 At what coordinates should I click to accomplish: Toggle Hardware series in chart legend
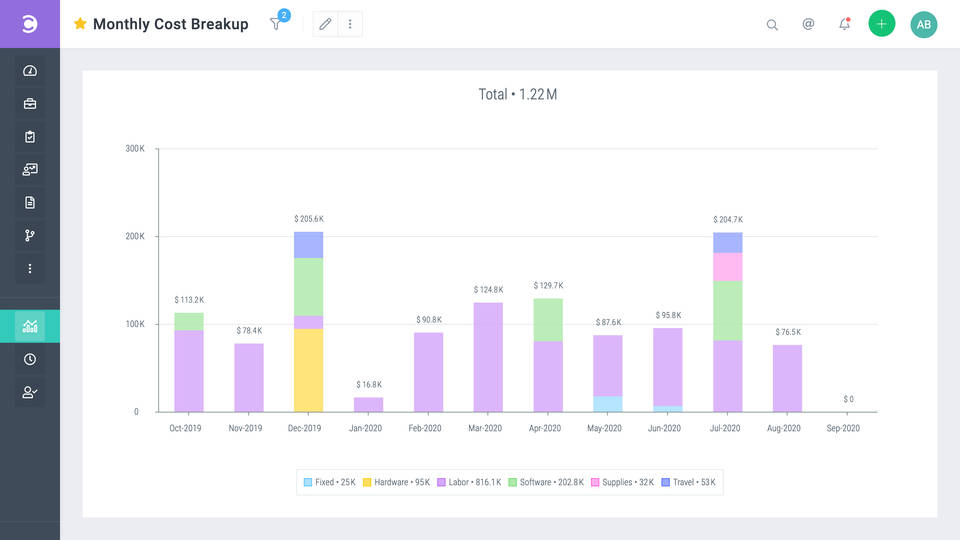395,482
